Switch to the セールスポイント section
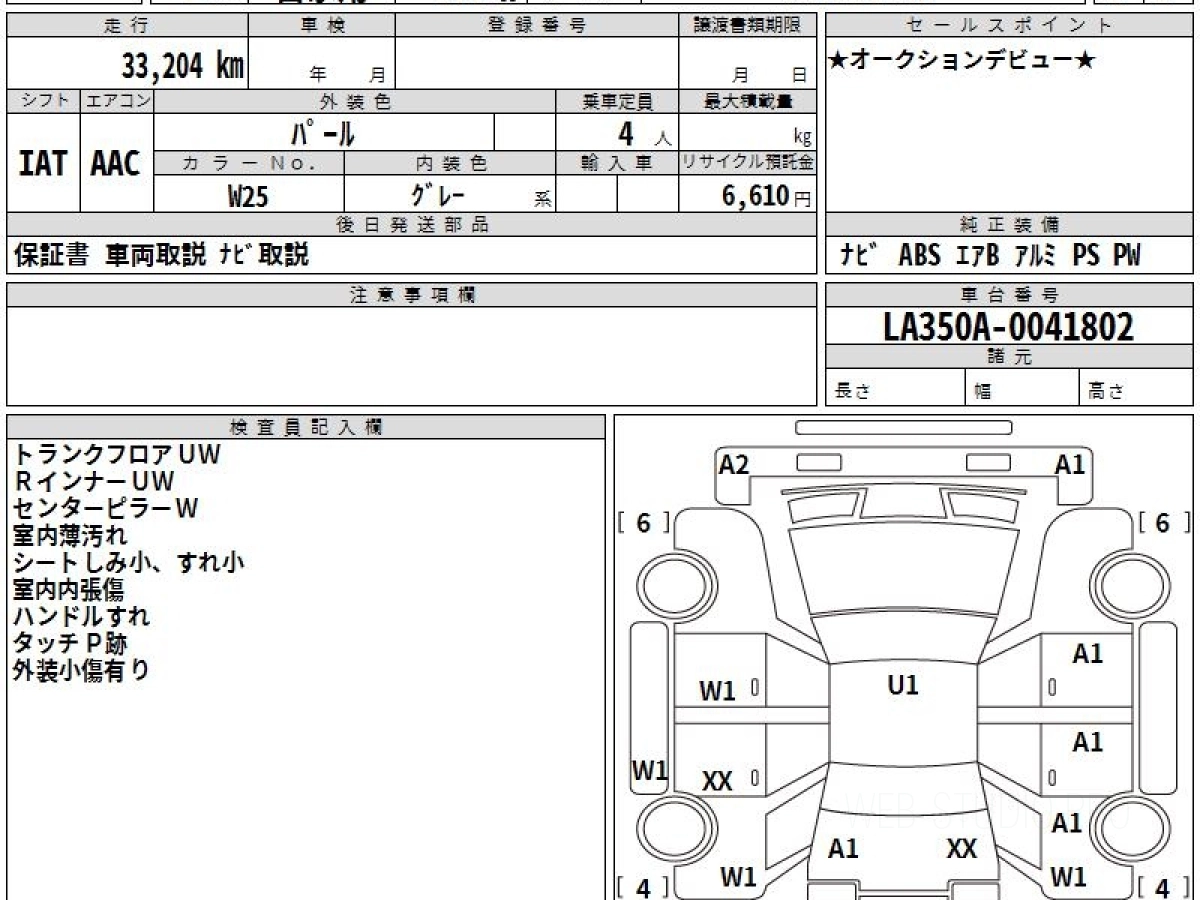1200x900 pixels. pos(1009,27)
